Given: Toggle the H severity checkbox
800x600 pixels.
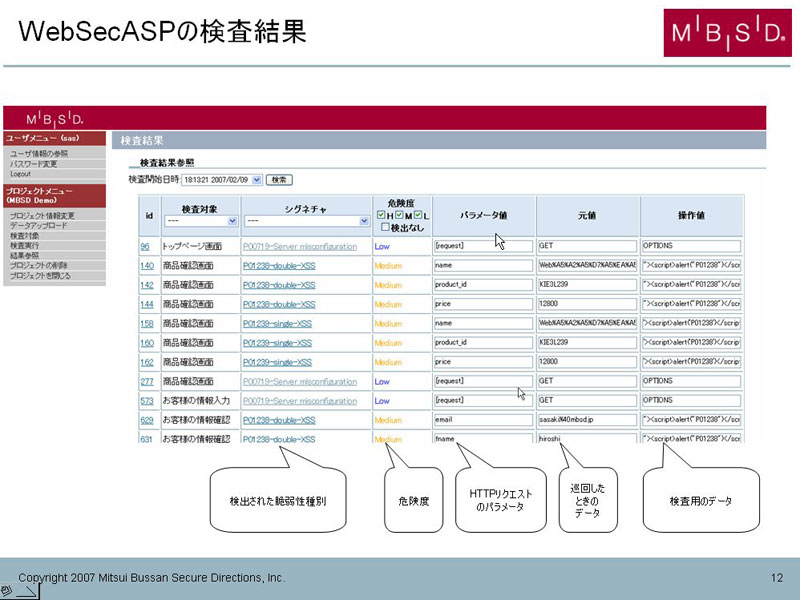Looking at the screenshot, I should pos(381,215).
